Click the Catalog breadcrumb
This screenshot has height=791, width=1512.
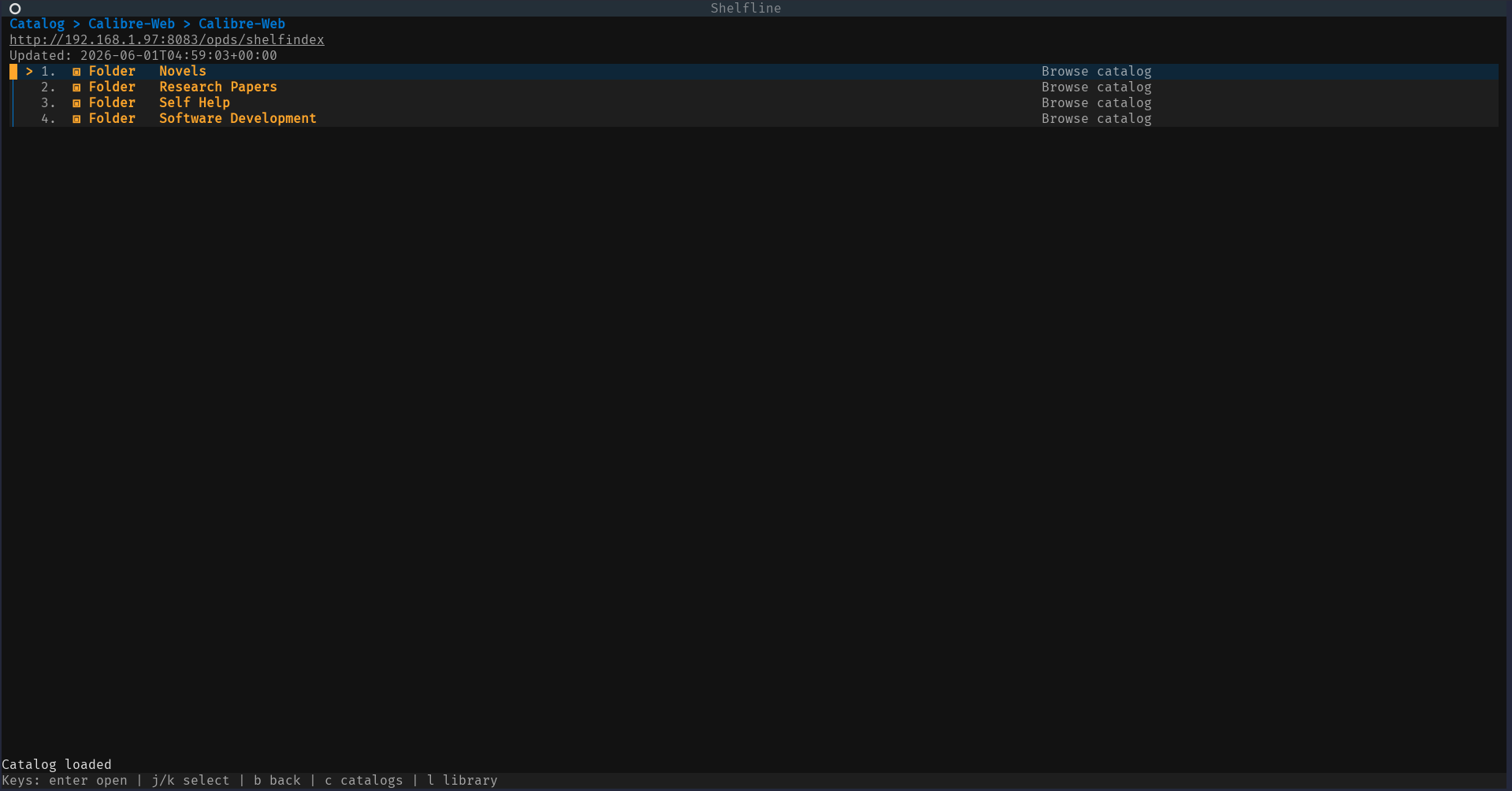tap(37, 24)
